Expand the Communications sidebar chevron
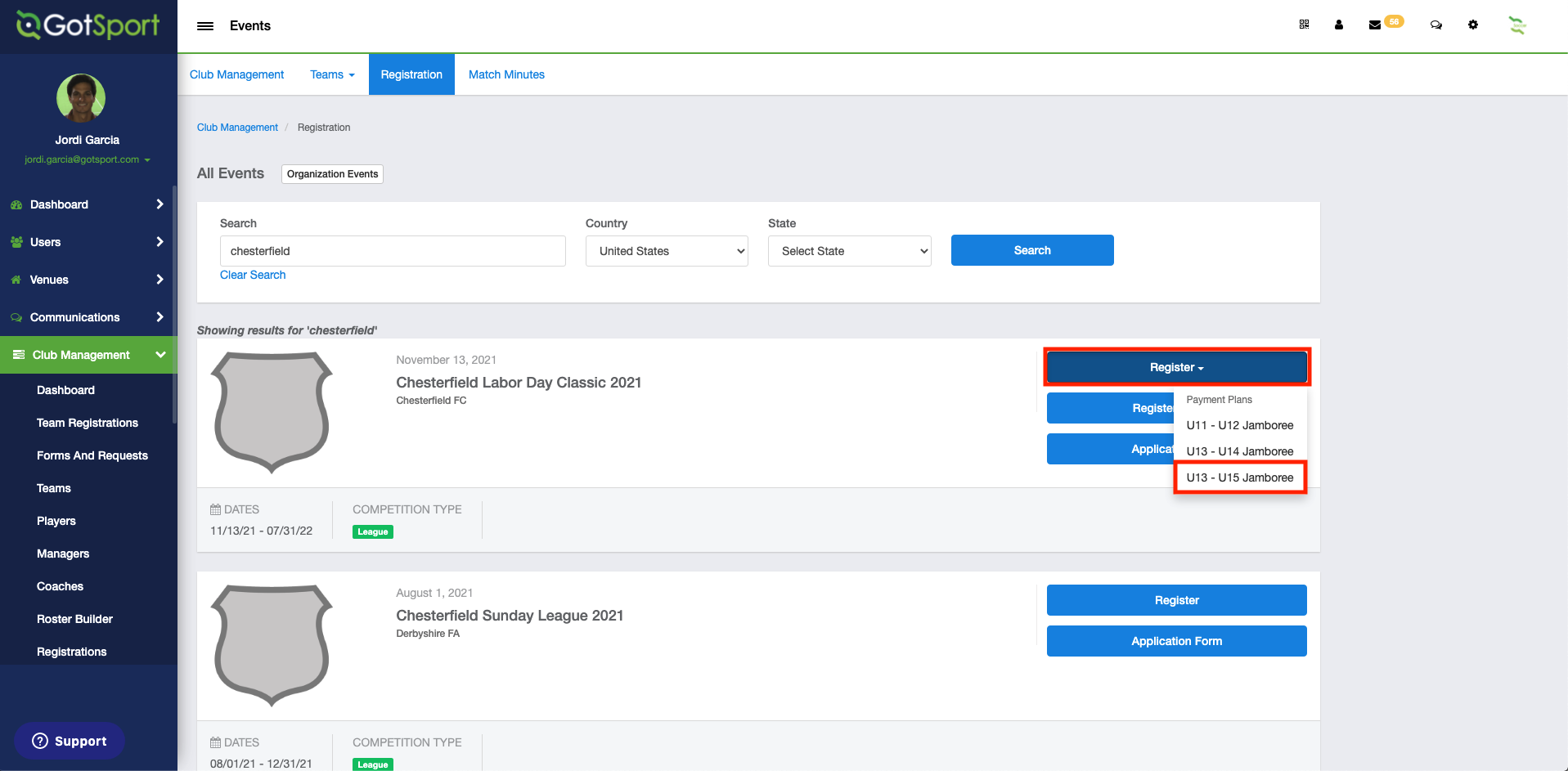The height and width of the screenshot is (771, 1568). [x=159, y=317]
